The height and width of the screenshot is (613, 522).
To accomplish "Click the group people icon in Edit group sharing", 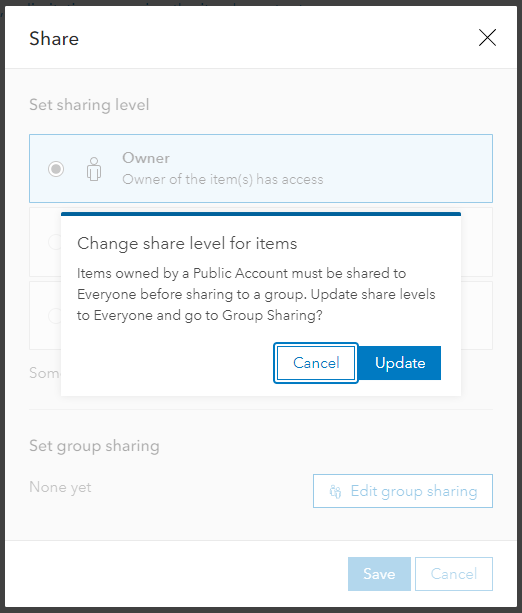I will click(335, 491).
